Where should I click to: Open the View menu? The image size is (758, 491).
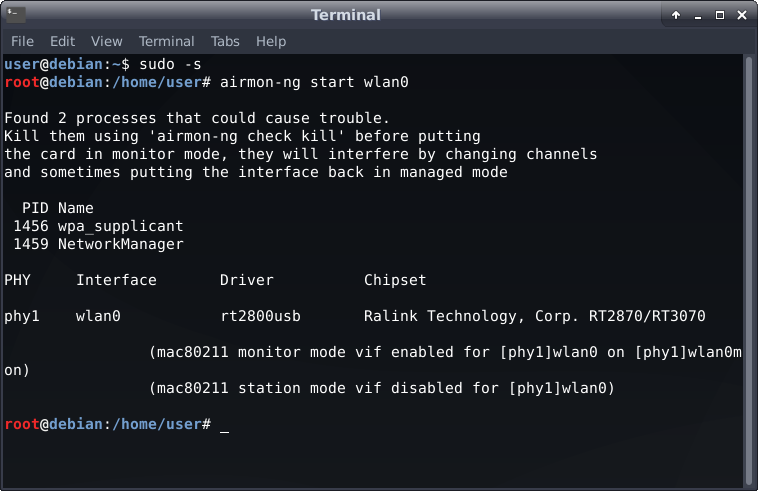click(x=106, y=42)
